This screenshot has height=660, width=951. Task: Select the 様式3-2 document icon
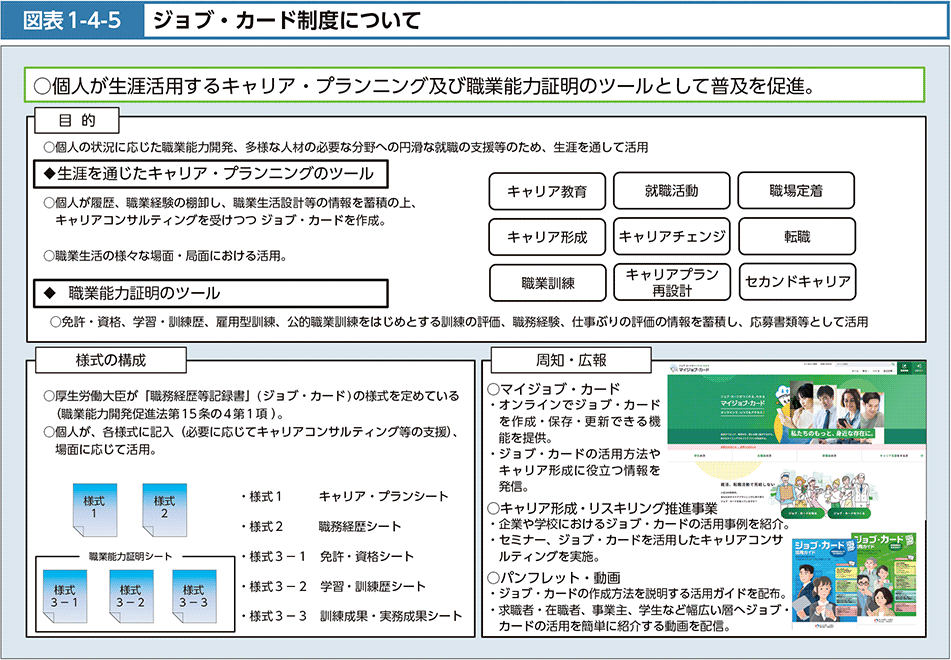pyautogui.click(x=130, y=597)
